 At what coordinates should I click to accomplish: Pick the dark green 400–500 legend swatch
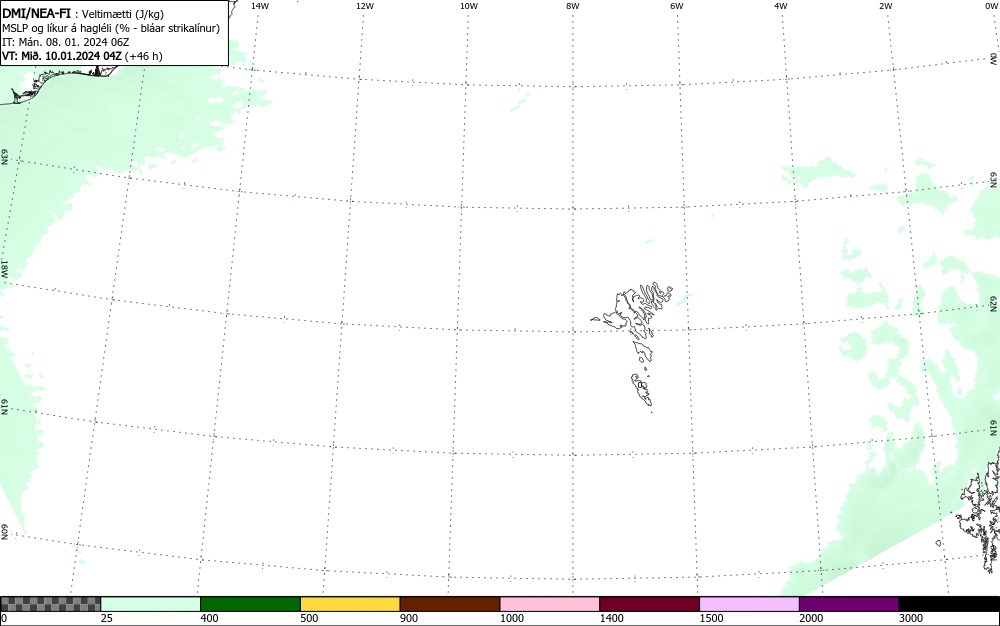[250, 604]
